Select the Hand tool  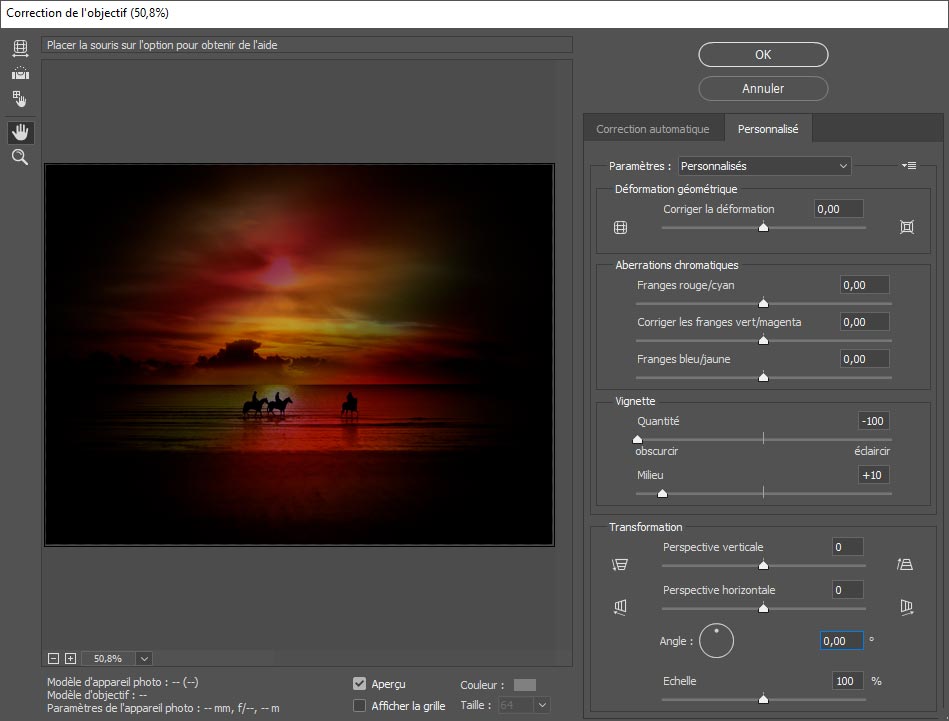tap(20, 132)
